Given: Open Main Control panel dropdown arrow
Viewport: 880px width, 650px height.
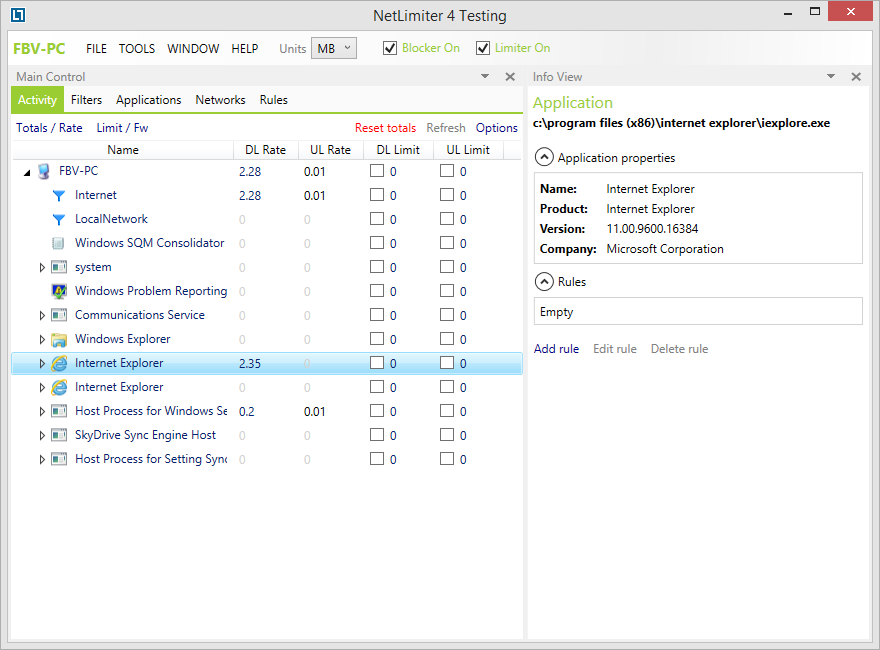Looking at the screenshot, I should pyautogui.click(x=485, y=76).
